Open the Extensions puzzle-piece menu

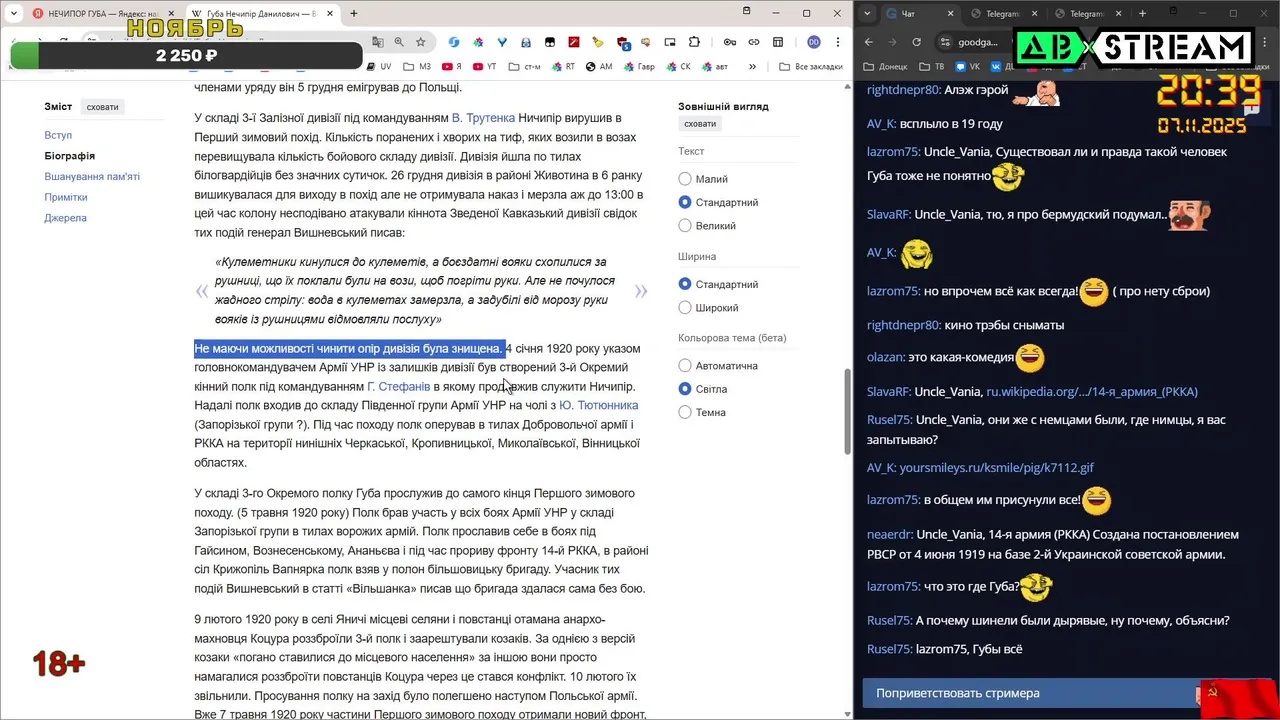pos(694,42)
